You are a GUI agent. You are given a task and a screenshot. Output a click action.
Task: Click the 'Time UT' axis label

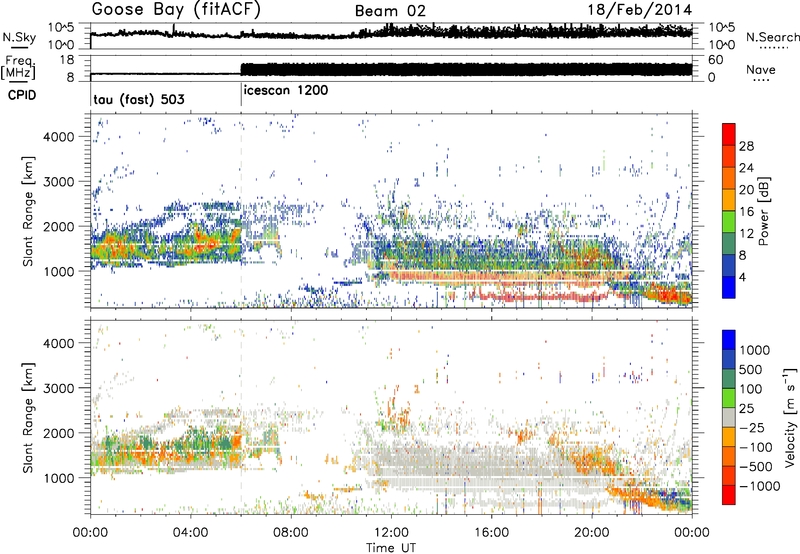coord(391,548)
